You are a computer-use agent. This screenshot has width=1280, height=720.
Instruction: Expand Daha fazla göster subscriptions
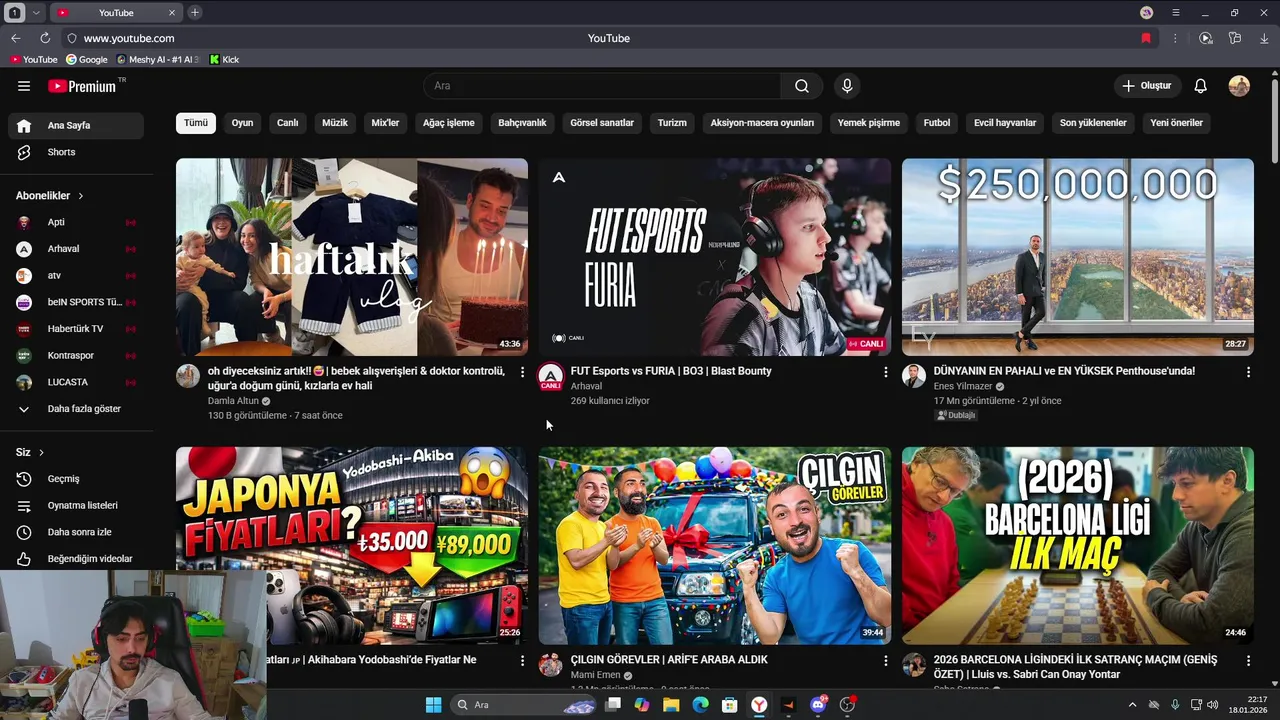(76, 409)
